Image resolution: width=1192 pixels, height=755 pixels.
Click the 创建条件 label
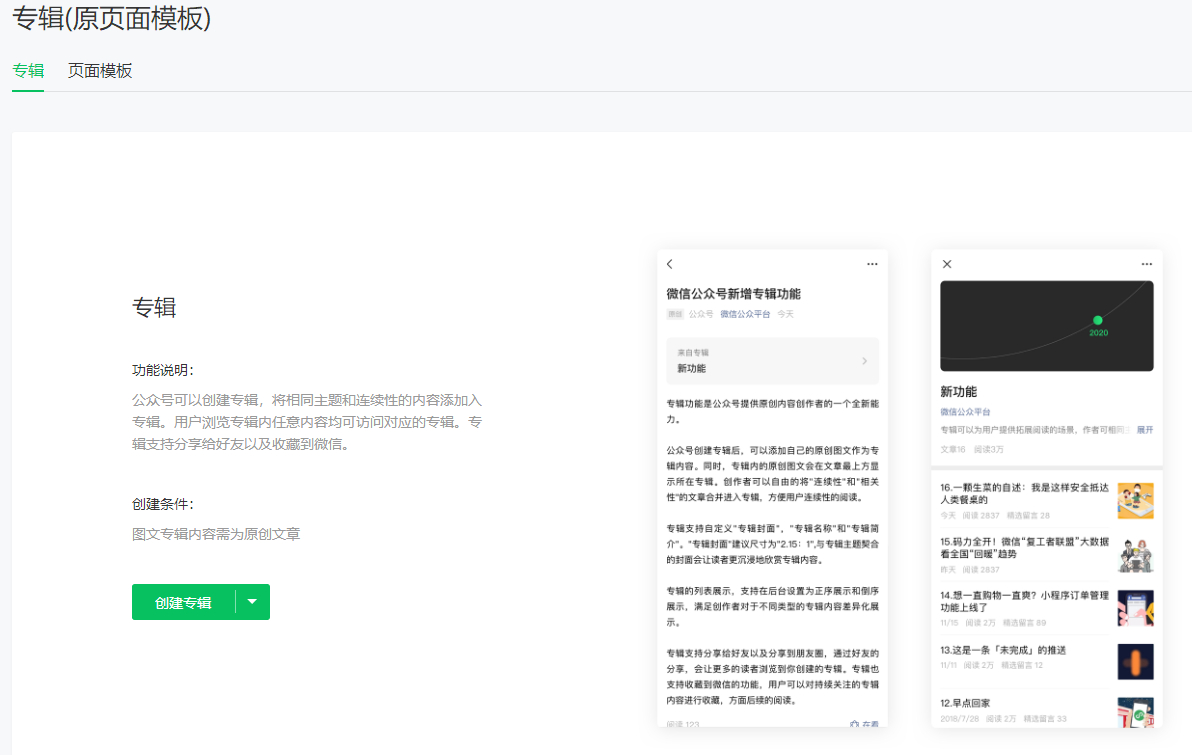click(163, 504)
